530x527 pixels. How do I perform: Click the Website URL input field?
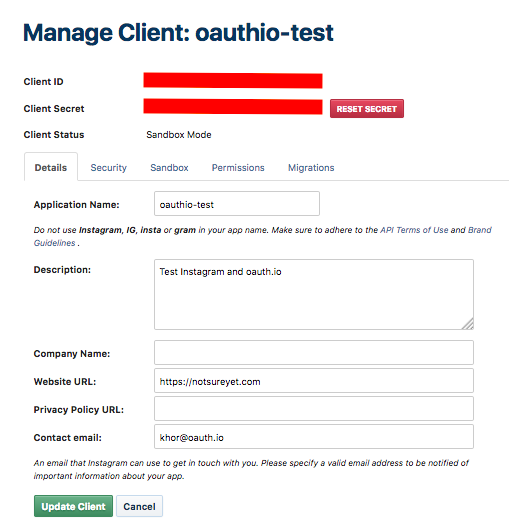coord(314,381)
